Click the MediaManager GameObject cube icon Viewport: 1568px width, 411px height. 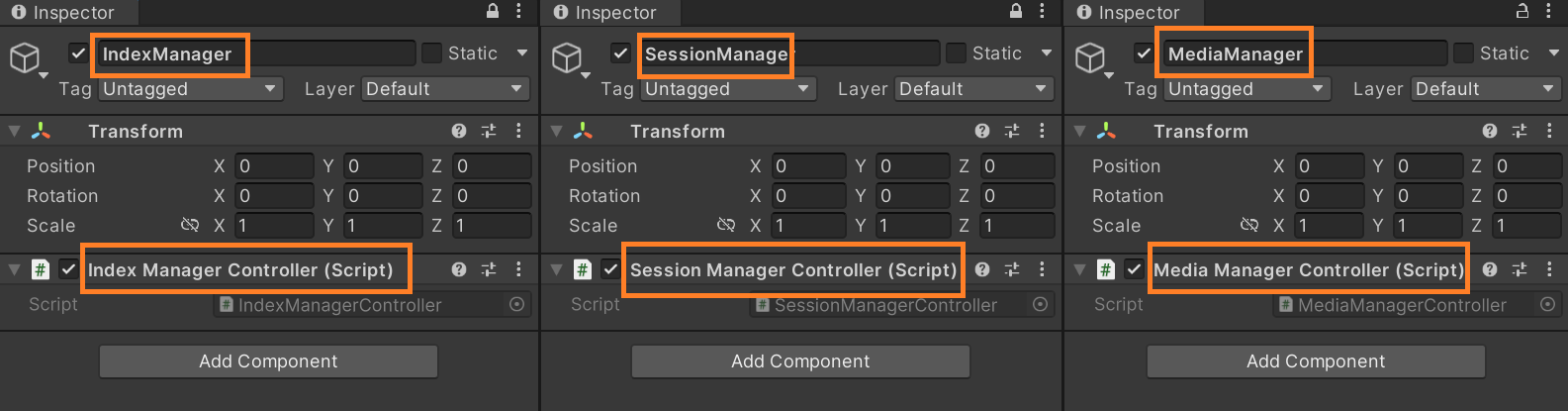pyautogui.click(x=1090, y=56)
